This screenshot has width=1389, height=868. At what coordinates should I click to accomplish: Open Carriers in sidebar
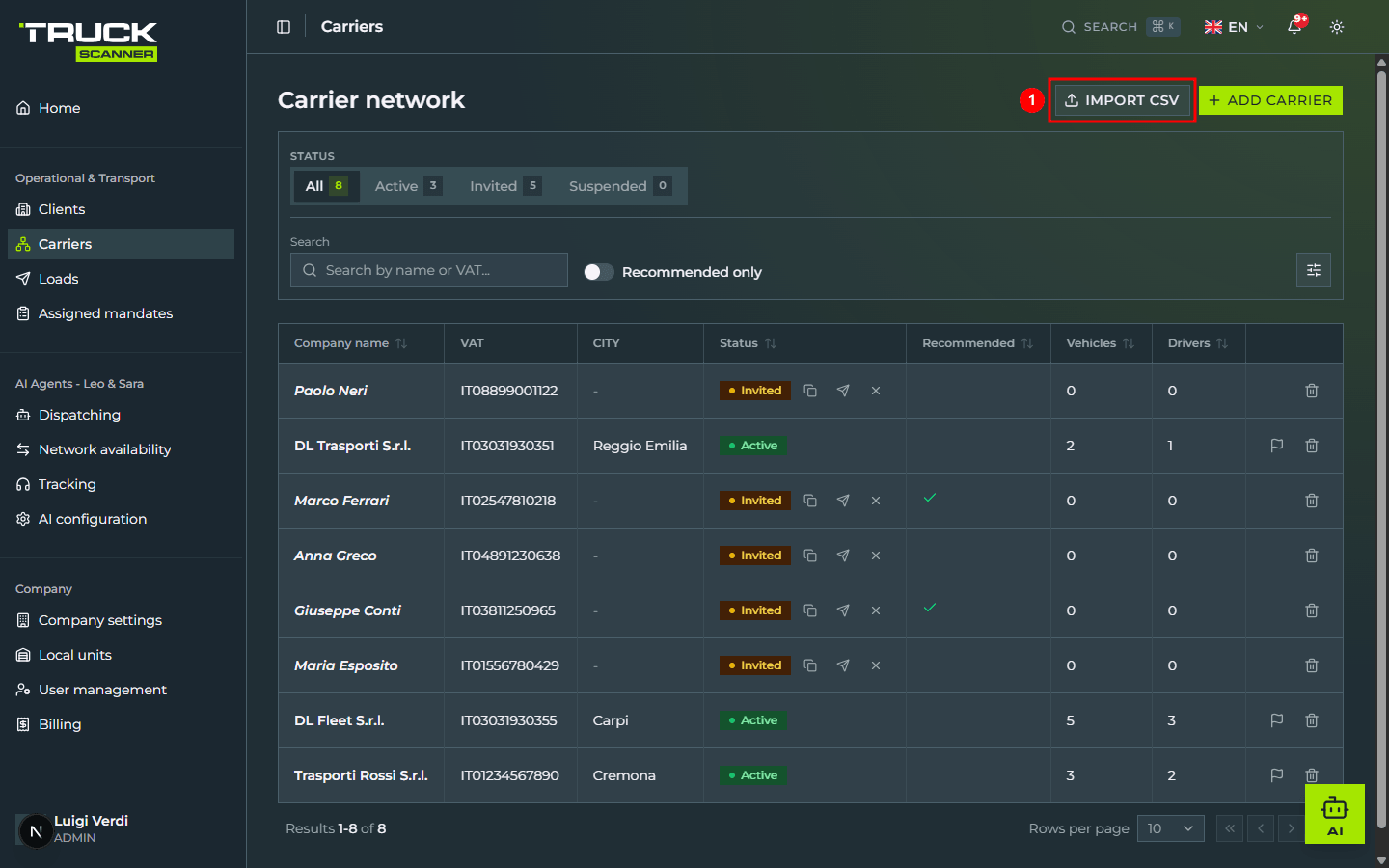(121, 244)
